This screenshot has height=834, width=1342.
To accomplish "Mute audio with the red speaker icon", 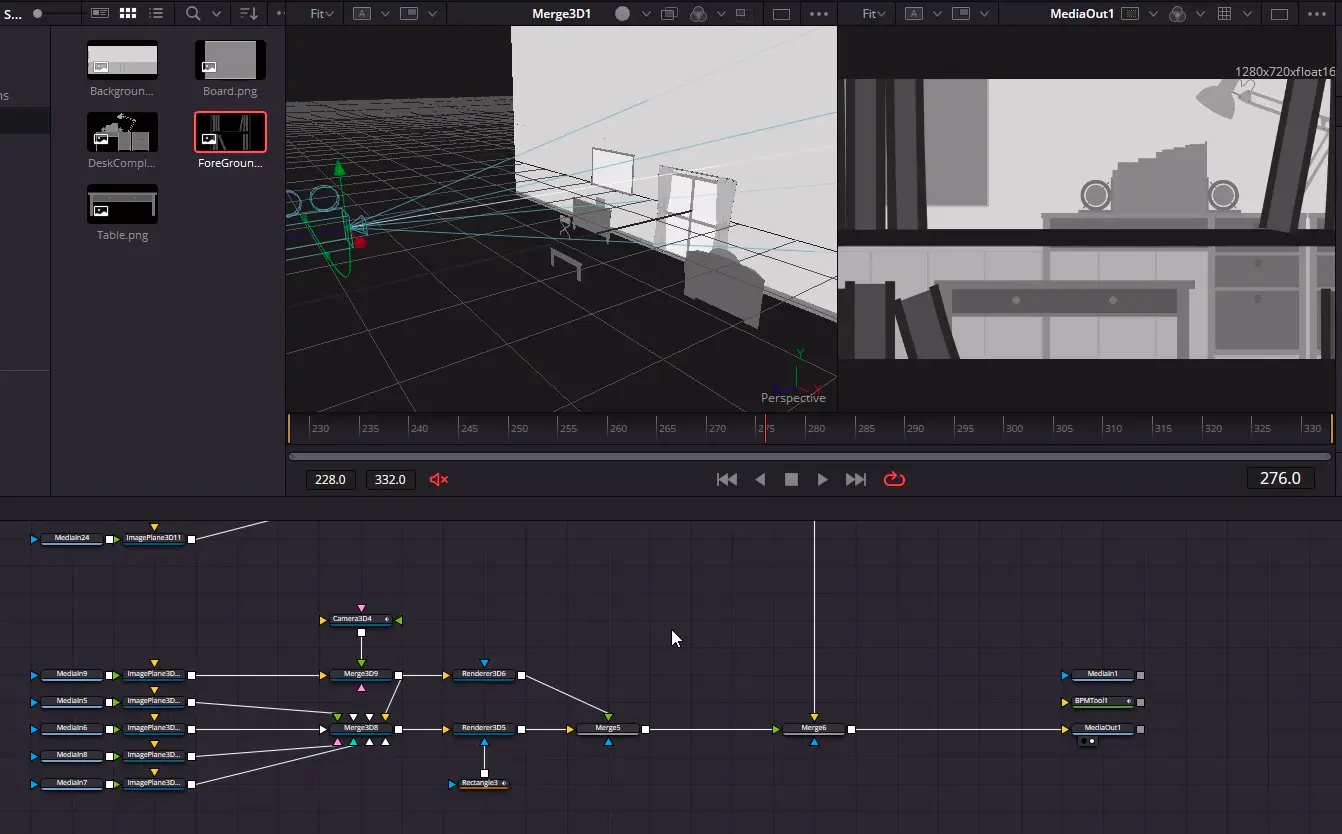I will pyautogui.click(x=438, y=479).
